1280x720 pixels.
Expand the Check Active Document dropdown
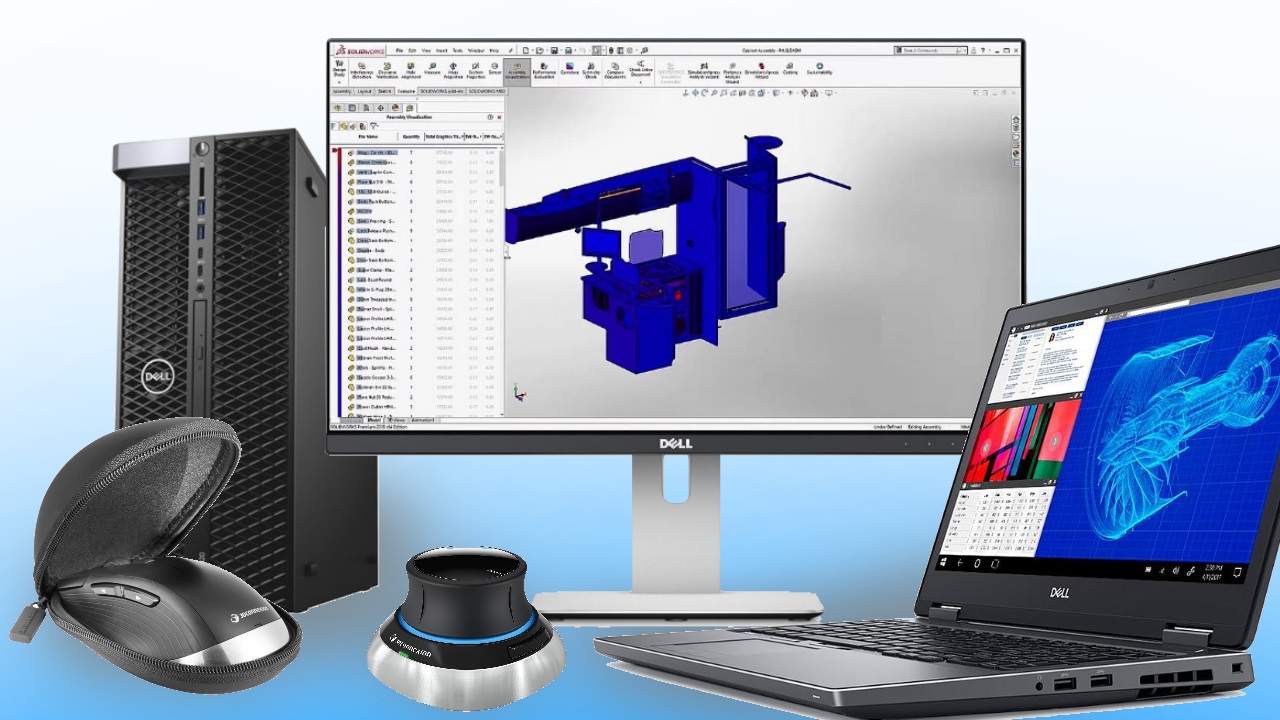click(x=640, y=81)
